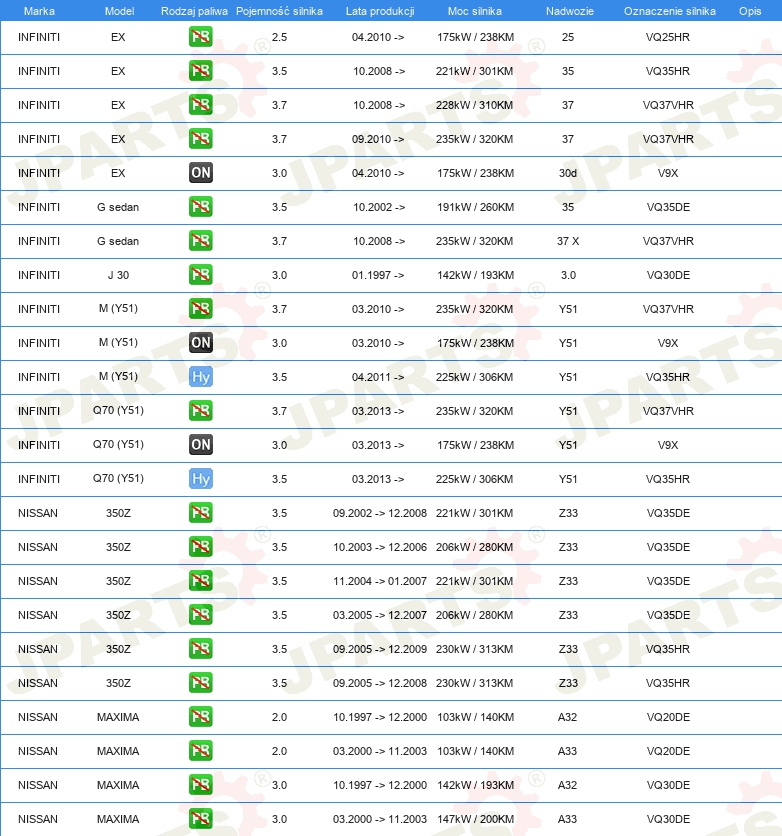Click the Rodzaj paliwa column header
This screenshot has height=836, width=782.
[x=194, y=11]
